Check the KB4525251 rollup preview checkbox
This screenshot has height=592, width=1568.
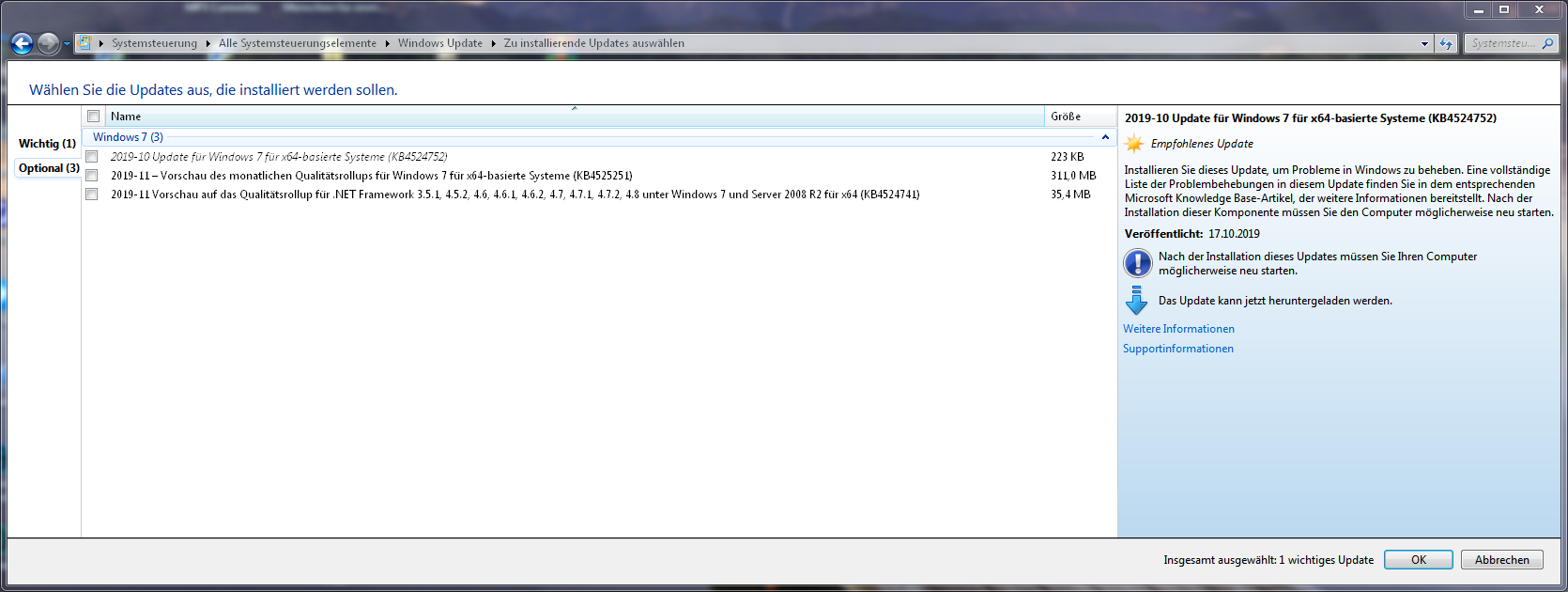(x=92, y=176)
